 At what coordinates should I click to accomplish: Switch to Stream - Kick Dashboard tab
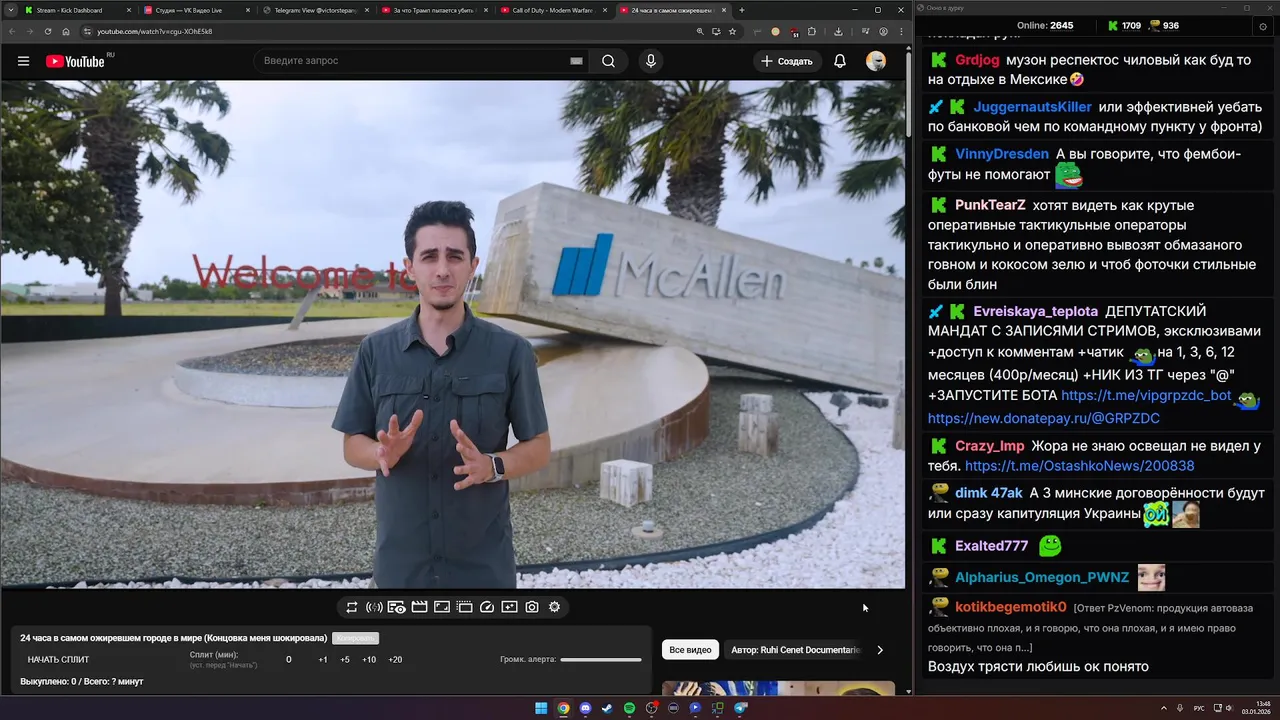pyautogui.click(x=77, y=10)
